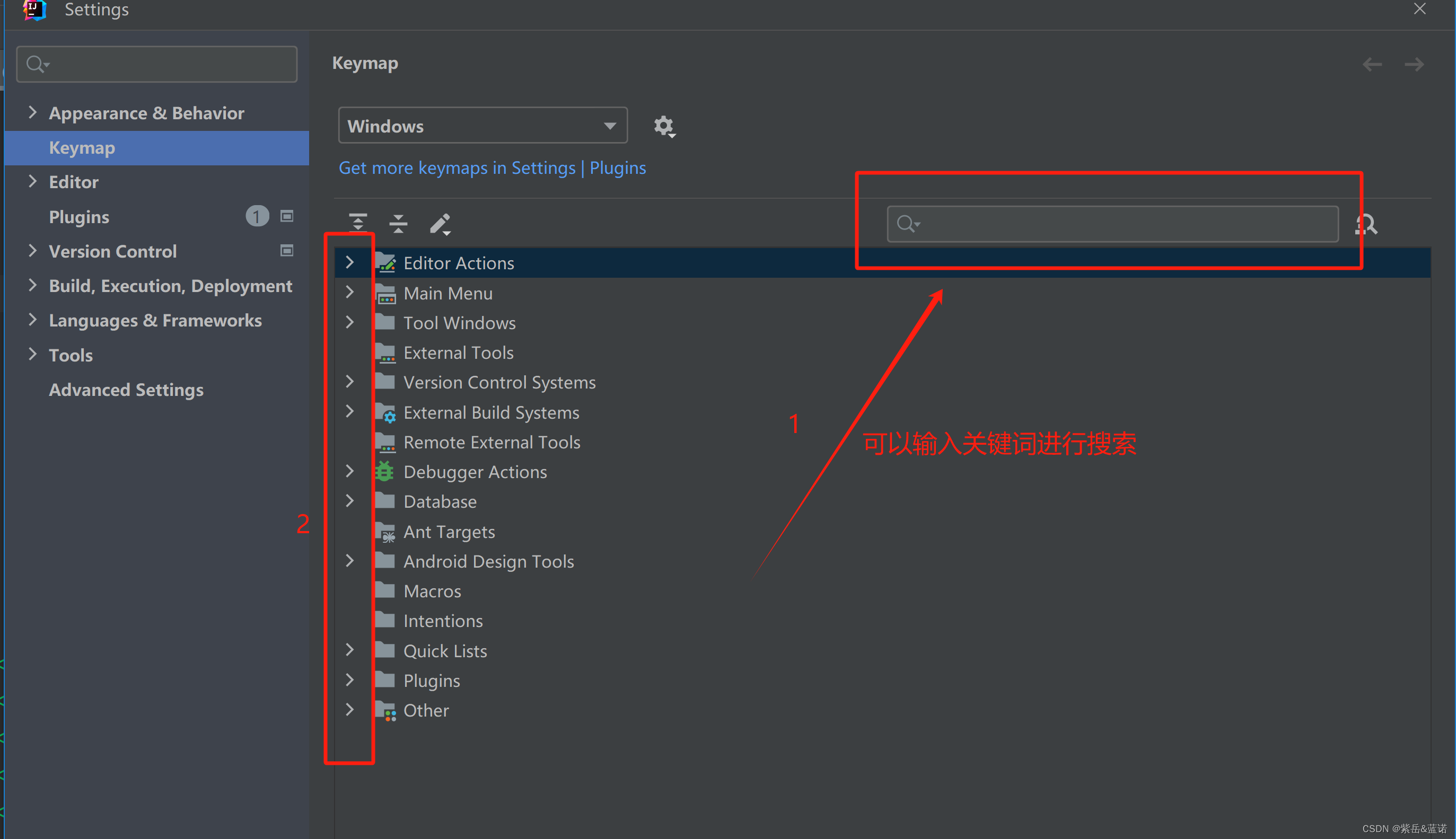
Task: Click the Plugins project-level settings icon
Action: [x=286, y=216]
